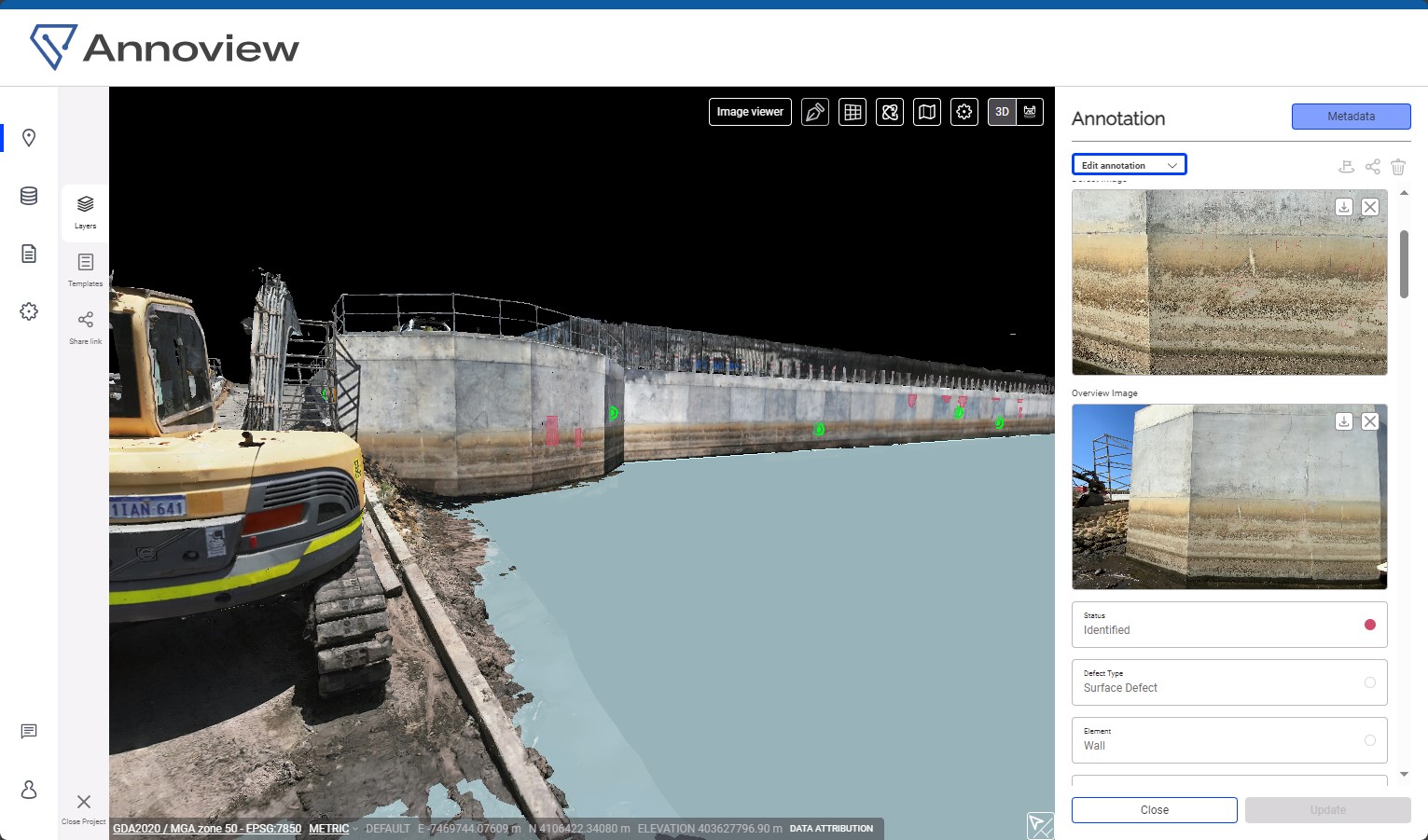Select the pen drawing tool in the viewer toolbar

(x=814, y=112)
